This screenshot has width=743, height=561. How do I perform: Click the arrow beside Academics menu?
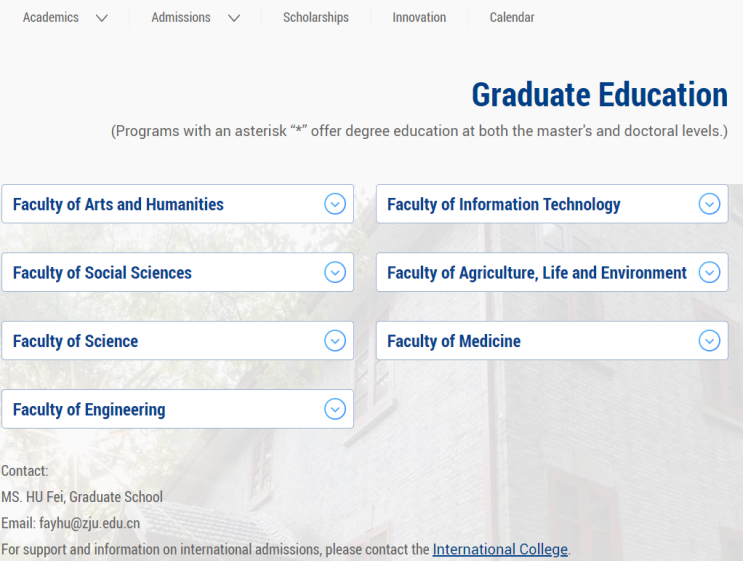(x=102, y=18)
